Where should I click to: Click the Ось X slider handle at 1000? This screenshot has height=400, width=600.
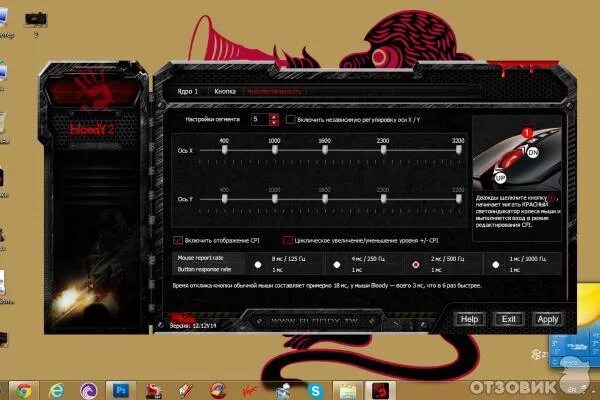[275, 150]
